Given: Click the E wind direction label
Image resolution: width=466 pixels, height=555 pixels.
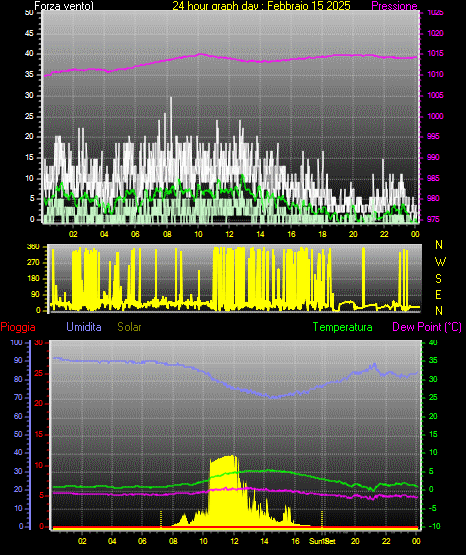Looking at the screenshot, I should point(438,294).
